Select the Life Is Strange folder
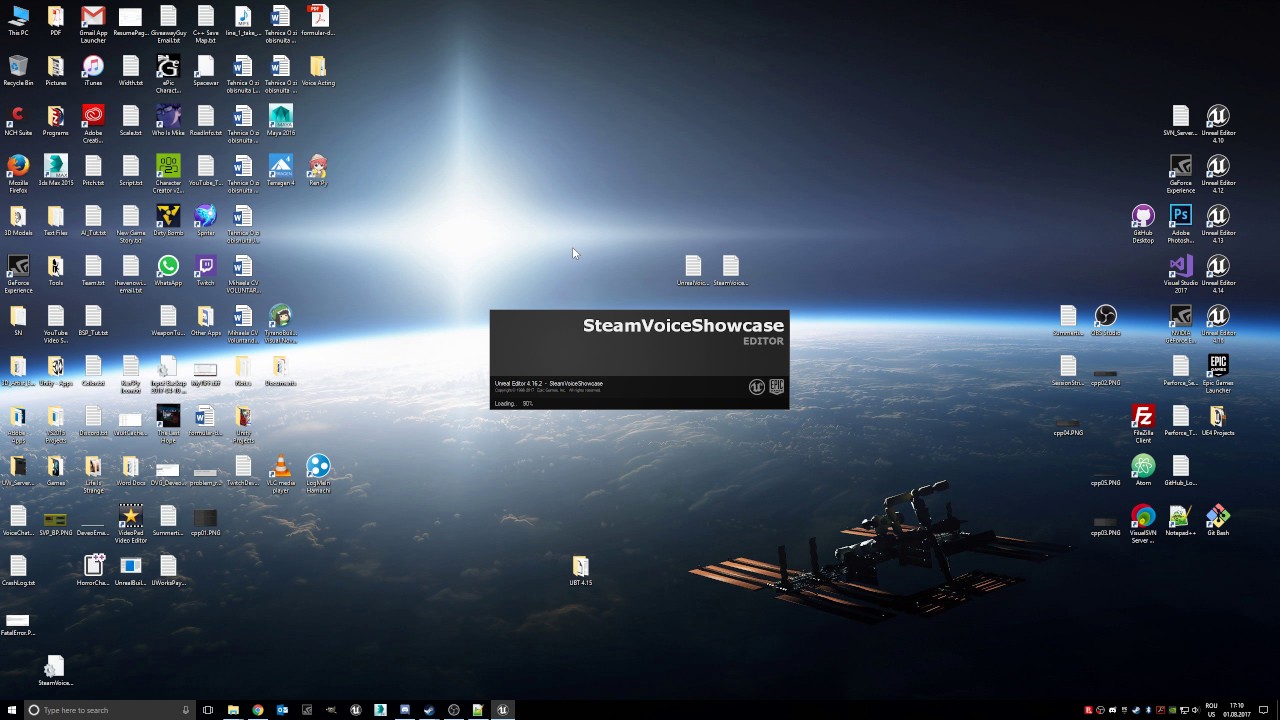This screenshot has width=1280, height=720. coord(93,474)
